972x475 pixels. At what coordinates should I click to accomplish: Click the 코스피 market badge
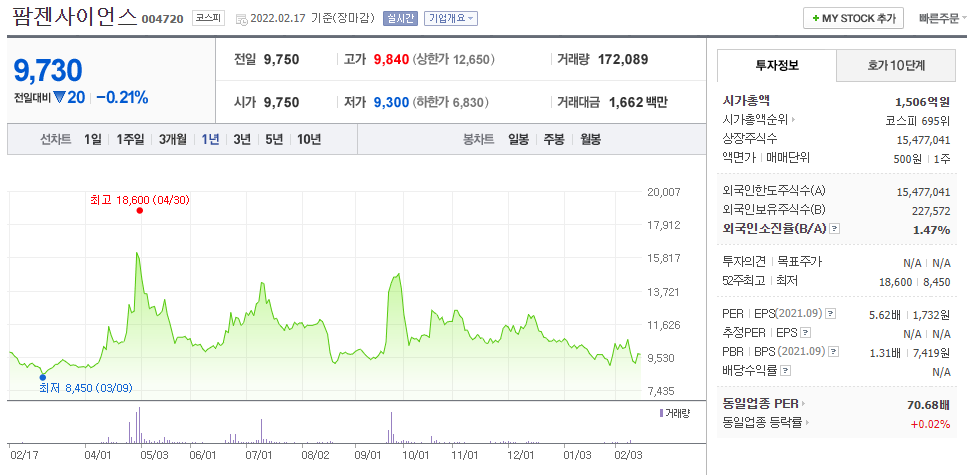pos(209,18)
